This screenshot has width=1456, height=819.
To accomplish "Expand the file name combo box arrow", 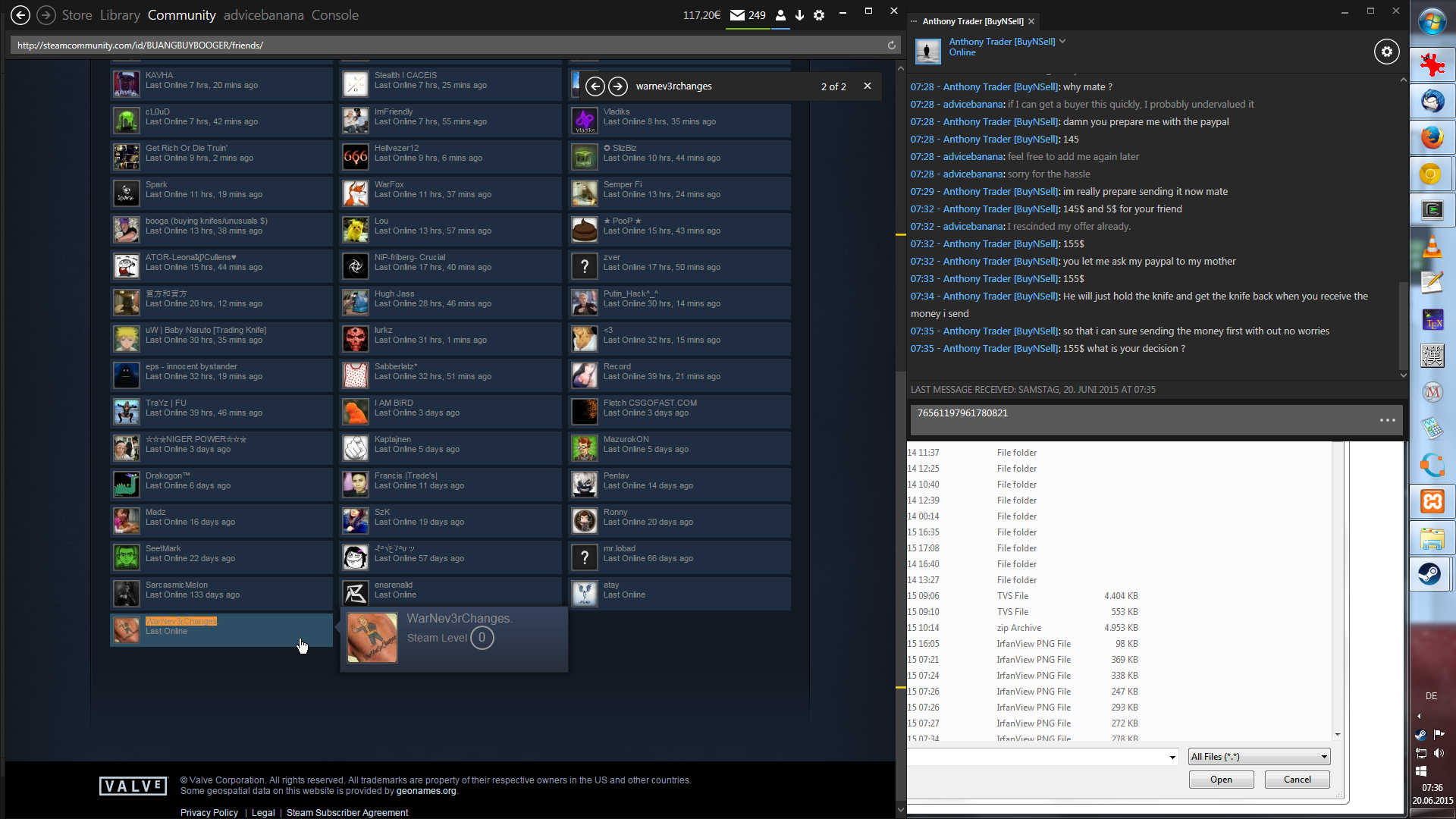I will click(x=1172, y=757).
